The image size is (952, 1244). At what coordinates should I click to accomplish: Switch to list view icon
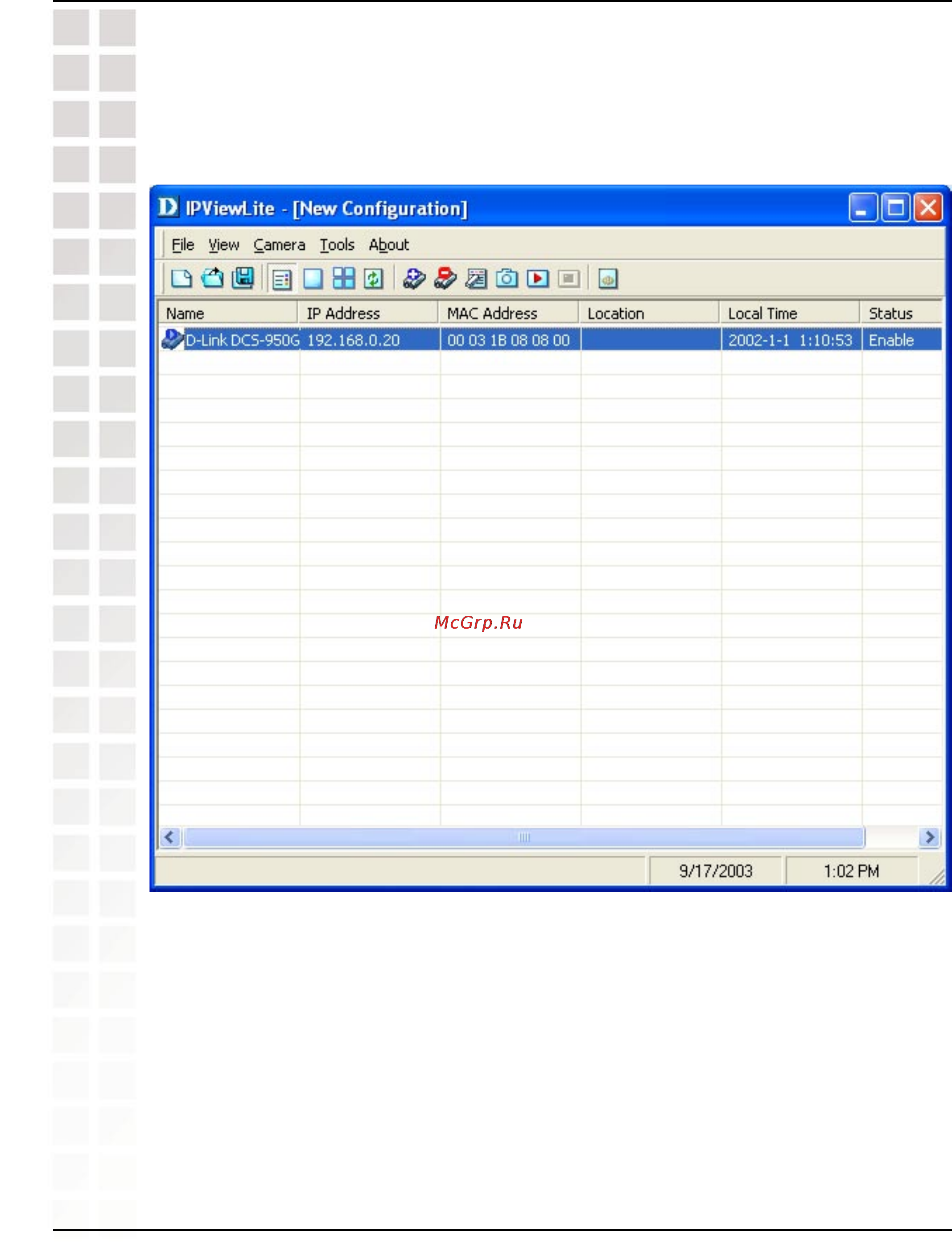(282, 279)
